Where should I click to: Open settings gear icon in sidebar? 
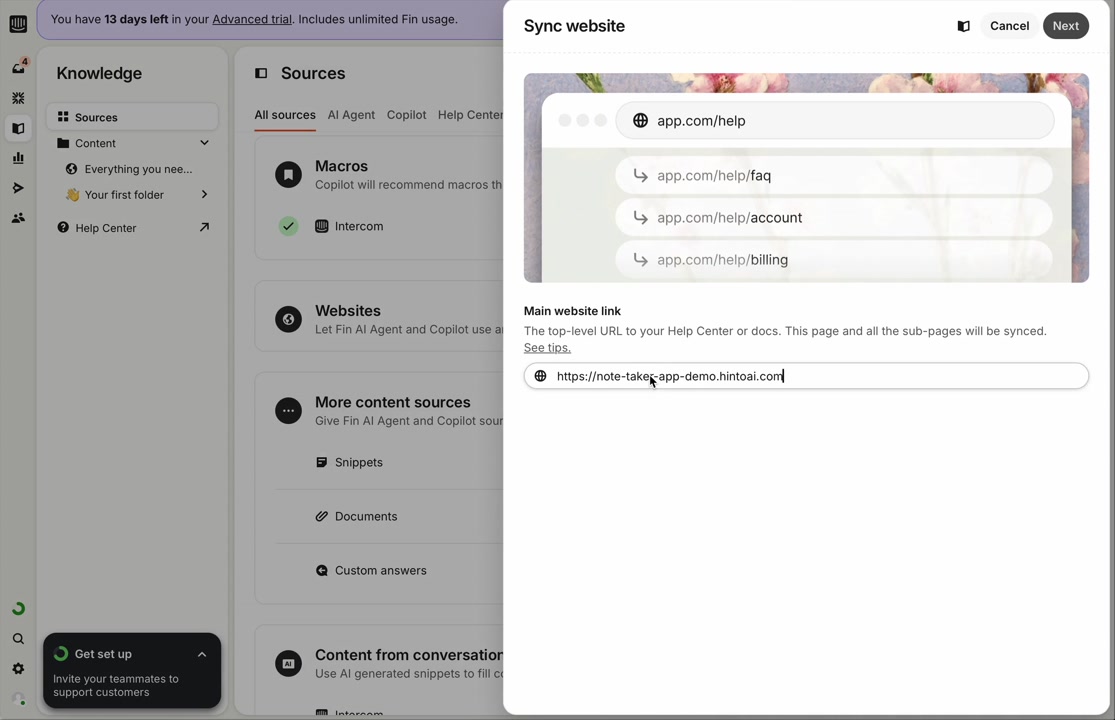pos(18,669)
